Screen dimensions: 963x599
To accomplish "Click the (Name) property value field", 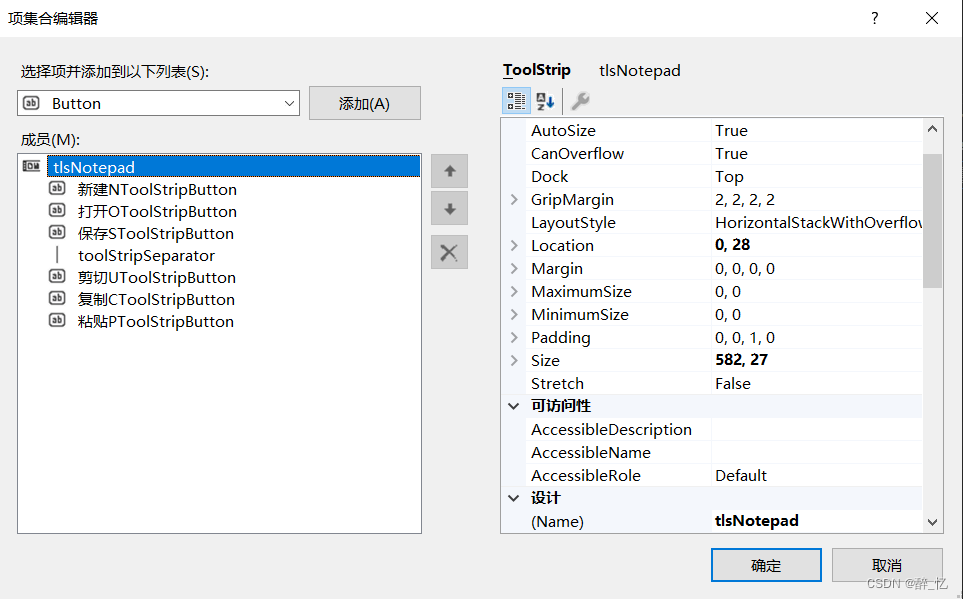I will (x=815, y=521).
